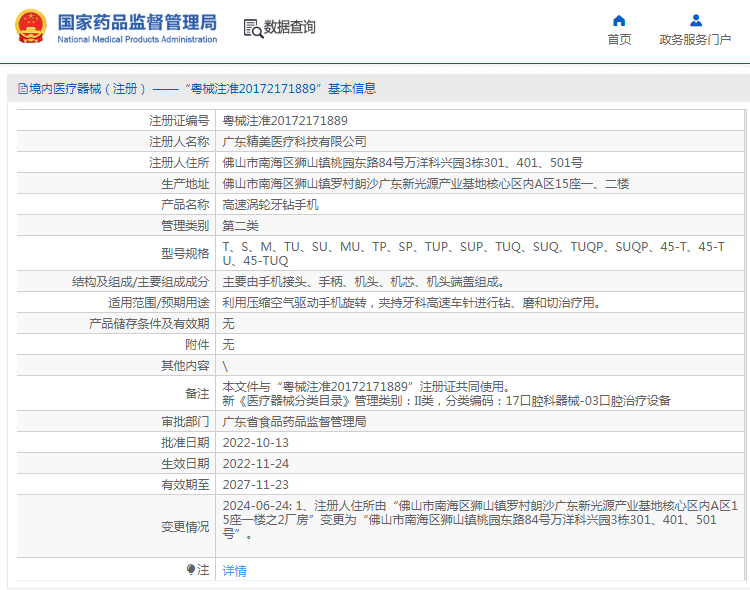Click the 注册人名称 row label
The height and width of the screenshot is (590, 750).
[179, 142]
